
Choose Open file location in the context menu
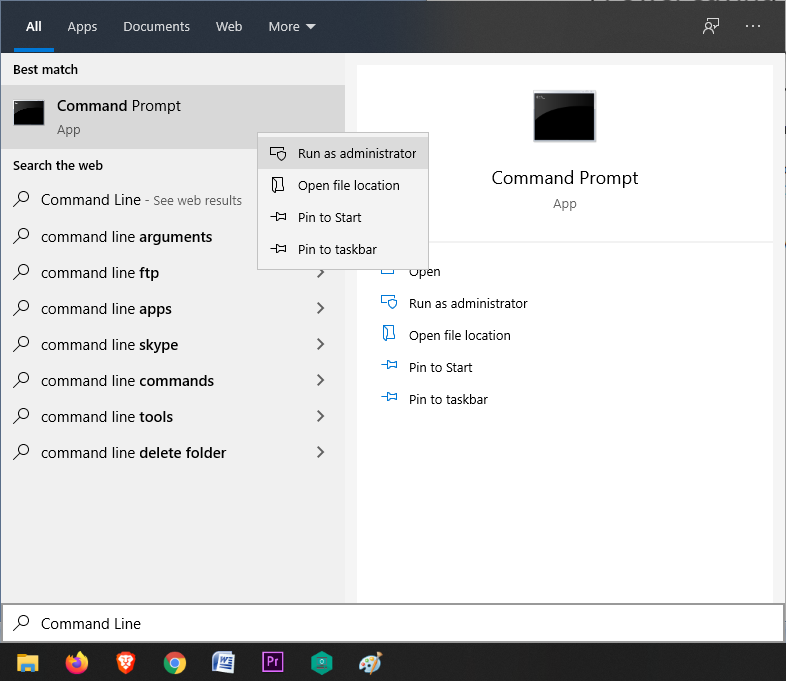pyautogui.click(x=343, y=185)
